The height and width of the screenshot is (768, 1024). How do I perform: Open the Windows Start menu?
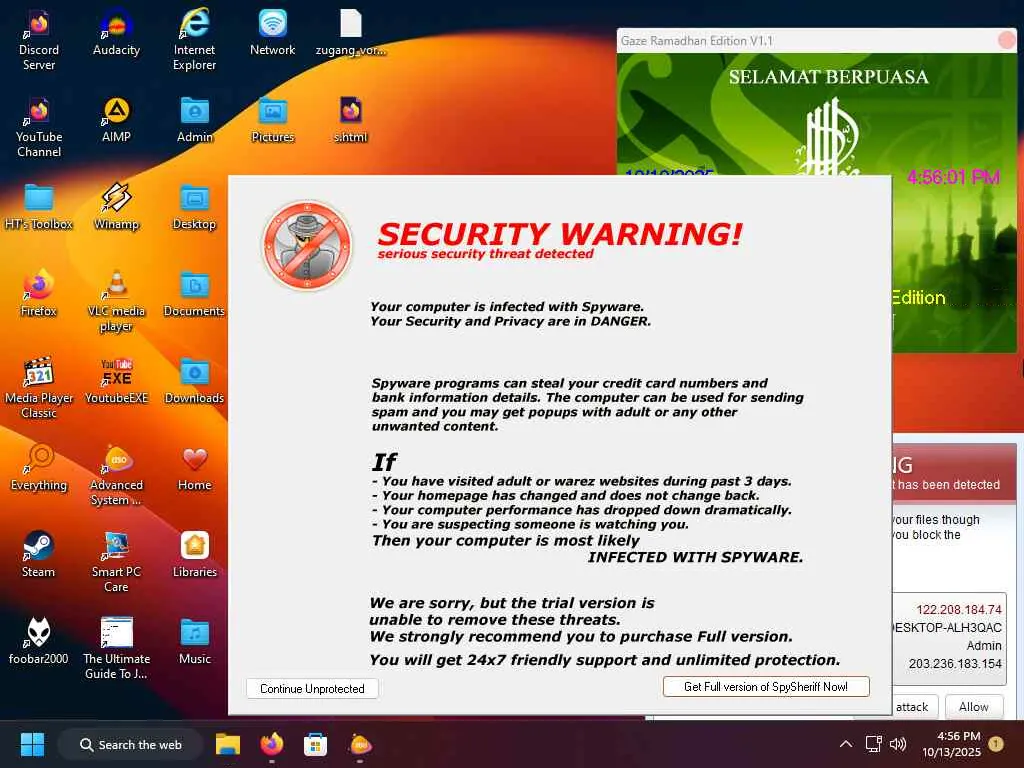tap(32, 744)
